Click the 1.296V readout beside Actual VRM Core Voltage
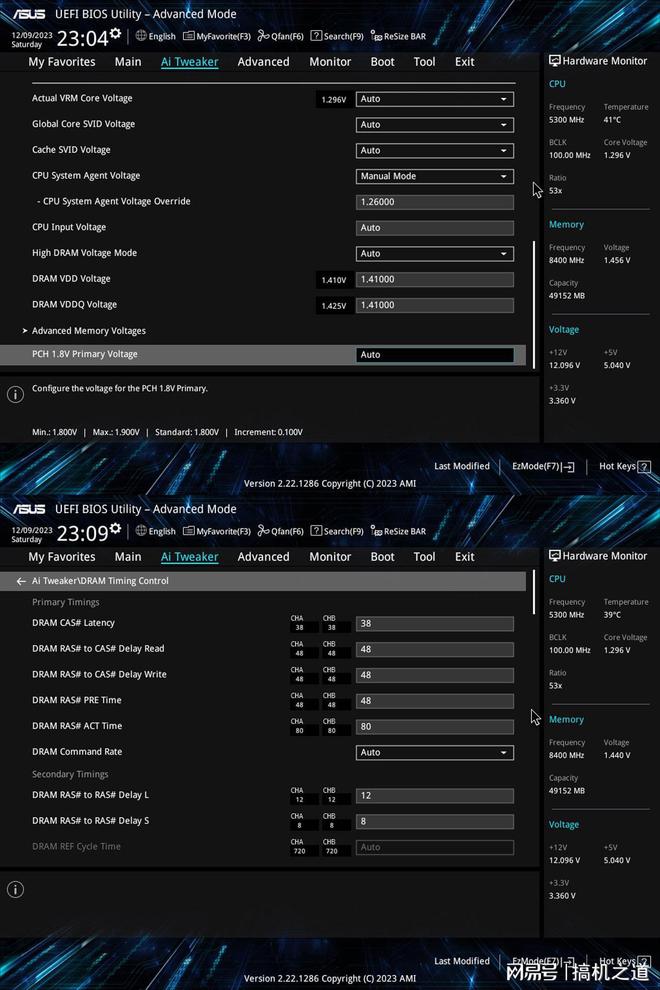 click(x=333, y=100)
